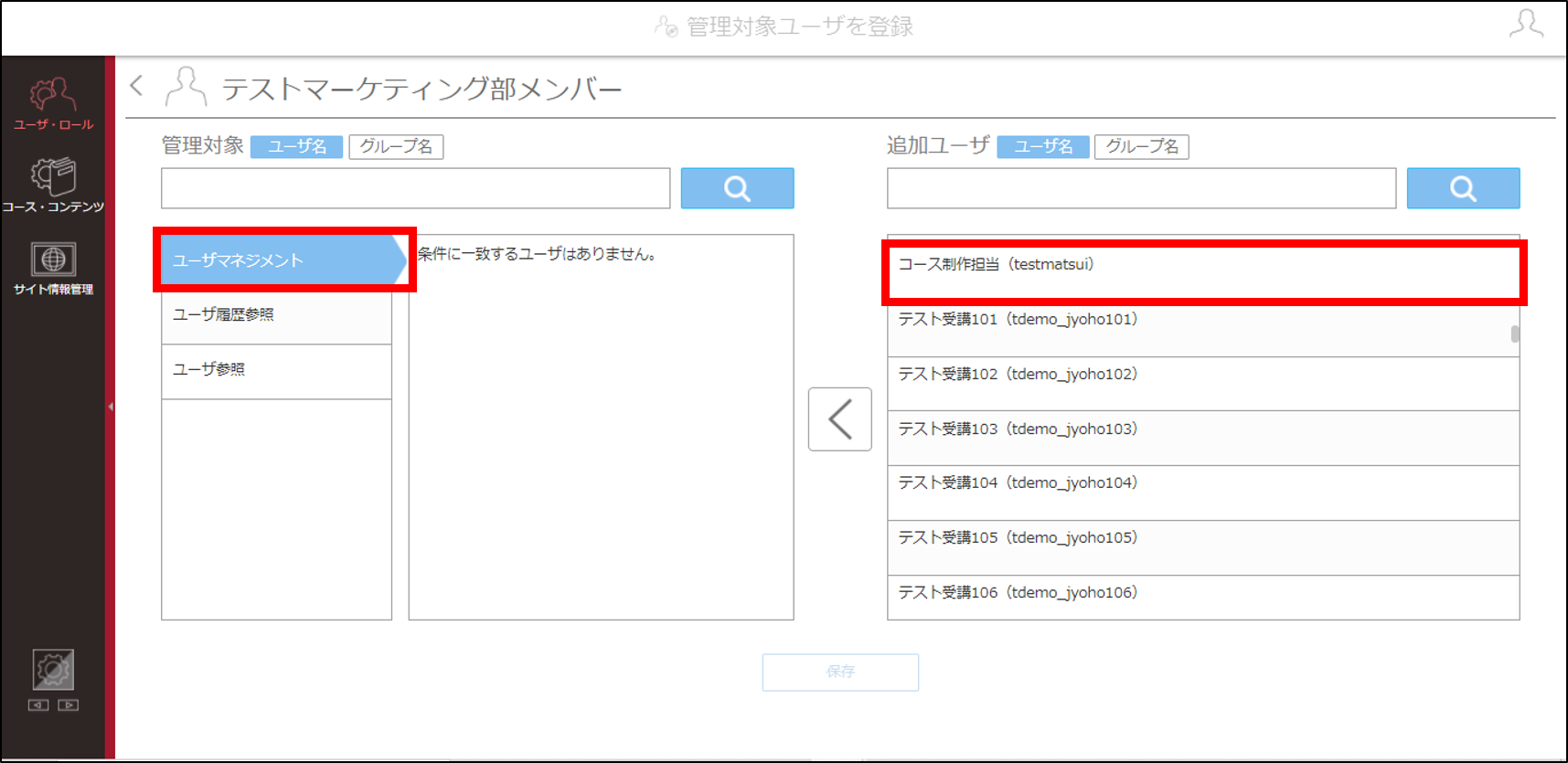This screenshot has height=763, width=1568.
Task: Toggle グループ名 filter under 管理対象
Action: click(396, 146)
